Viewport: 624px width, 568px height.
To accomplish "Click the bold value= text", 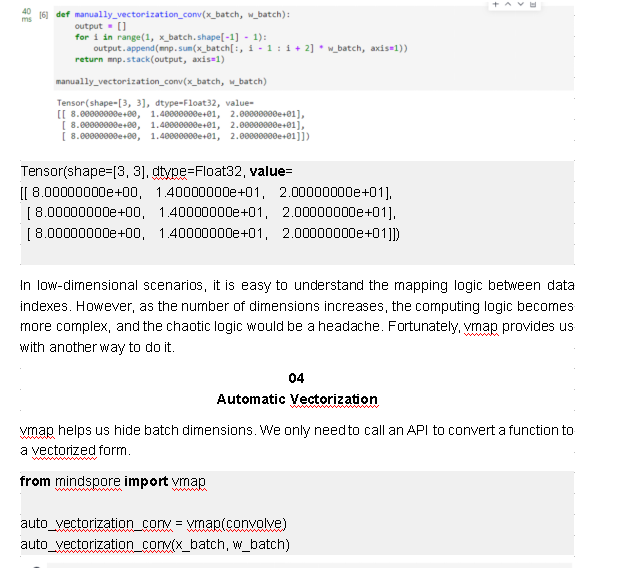I will [x=270, y=171].
